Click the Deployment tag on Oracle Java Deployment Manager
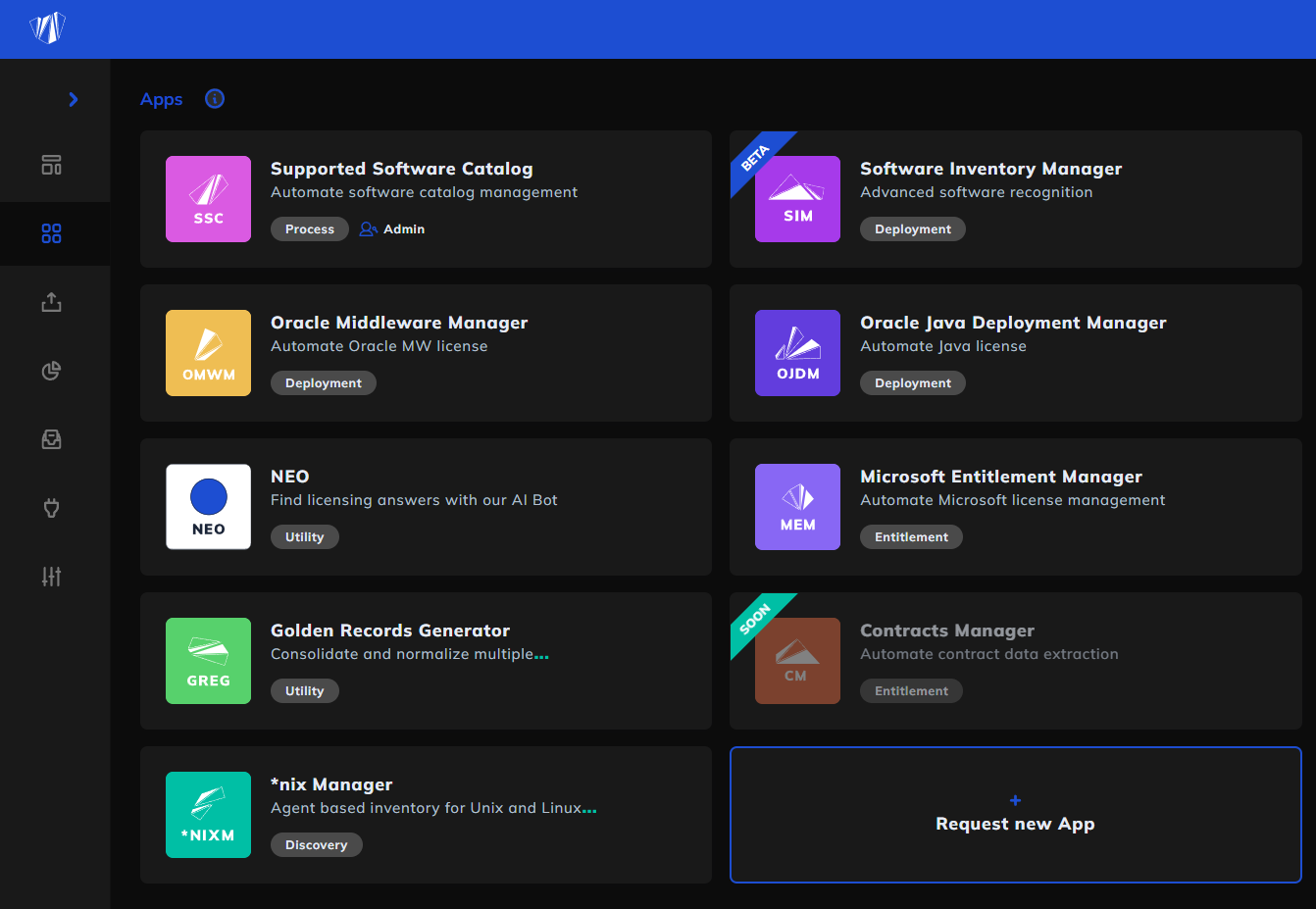The width and height of the screenshot is (1316, 909). point(913,383)
